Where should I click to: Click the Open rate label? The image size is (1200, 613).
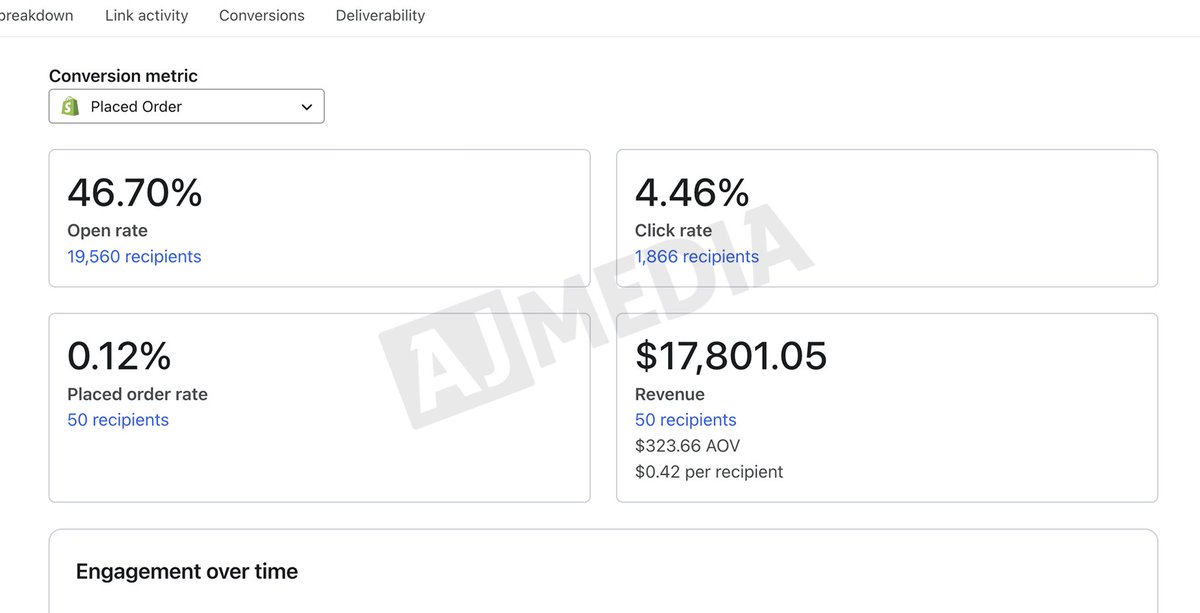pos(107,231)
